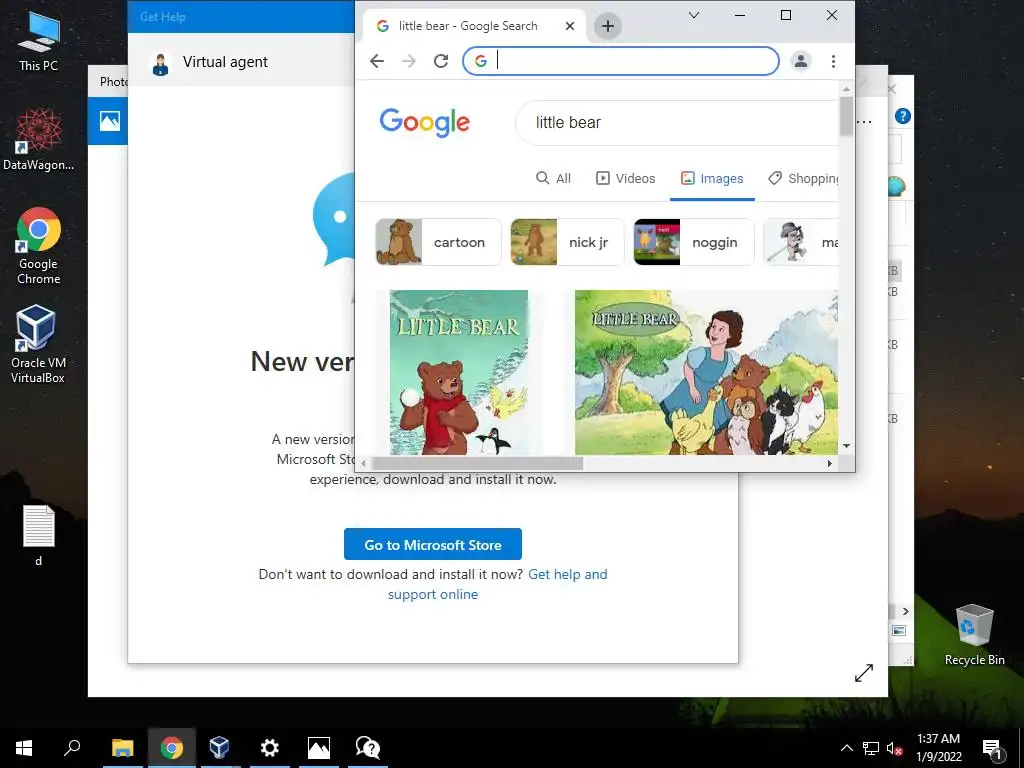Click the scroll-down arrow in Chrome
This screenshot has height=768, width=1024.
click(846, 446)
